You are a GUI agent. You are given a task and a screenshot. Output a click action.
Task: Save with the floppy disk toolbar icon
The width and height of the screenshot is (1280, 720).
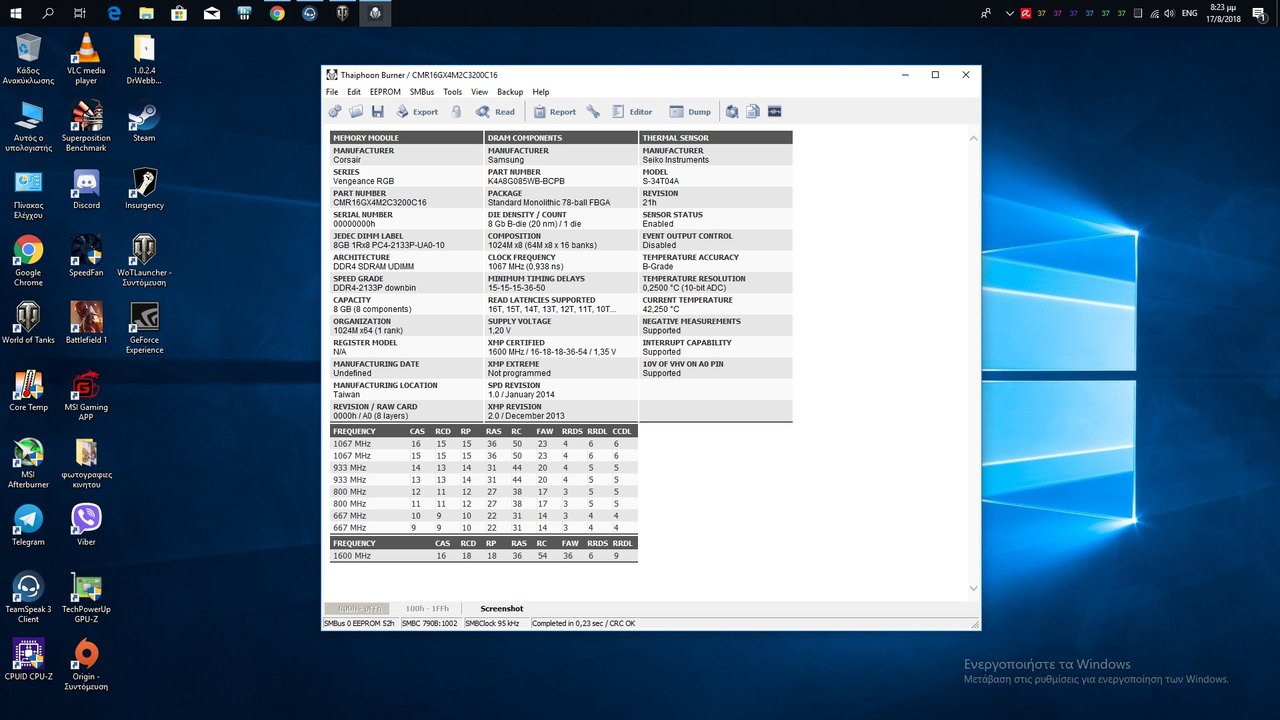(x=377, y=112)
